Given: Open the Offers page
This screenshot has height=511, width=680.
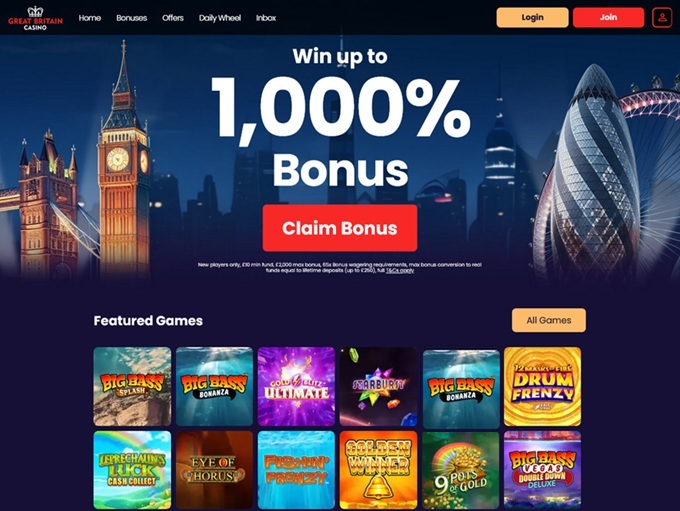Looking at the screenshot, I should (x=173, y=18).
